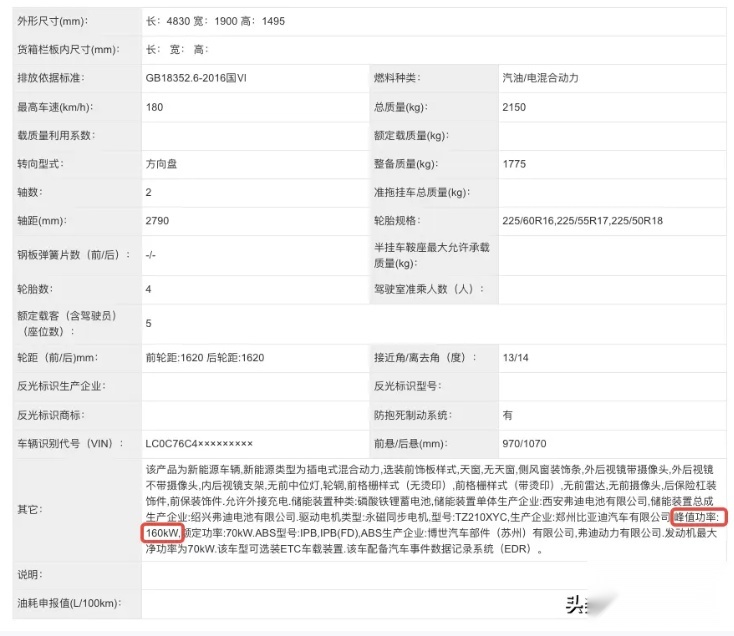734x636 pixels.
Task: Click the 驾驶室准乘人数(人) label
Action: [428, 289]
